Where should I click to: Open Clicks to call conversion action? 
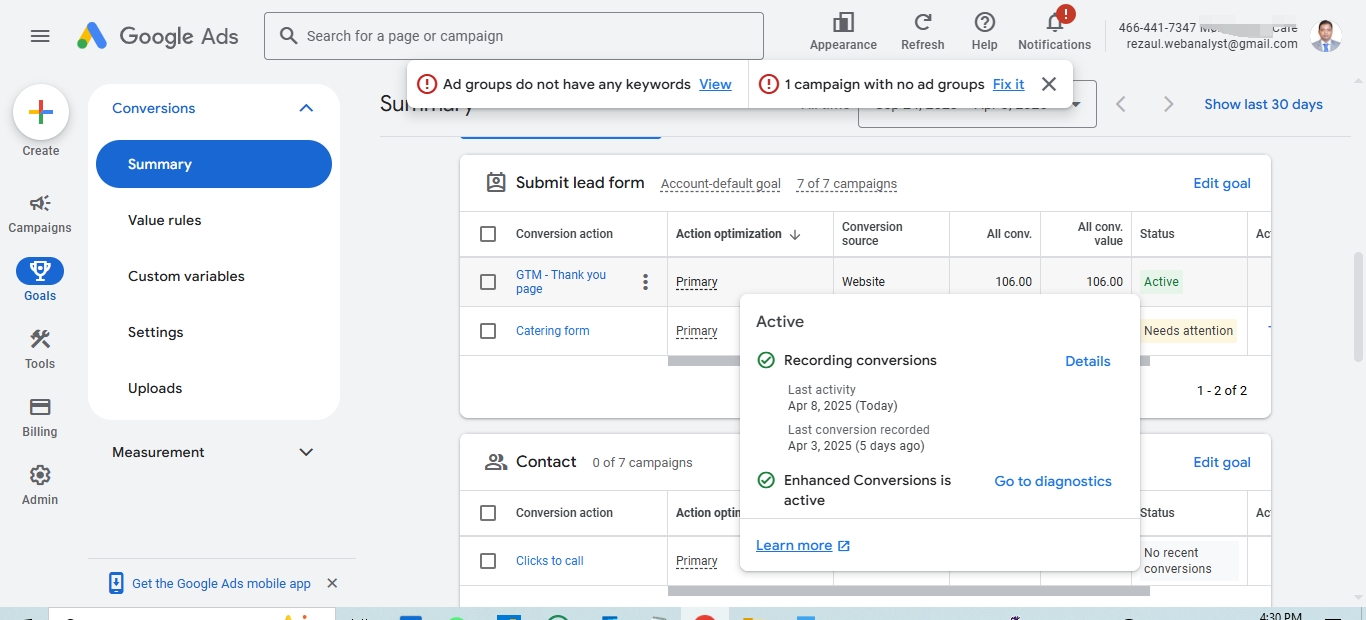point(550,561)
